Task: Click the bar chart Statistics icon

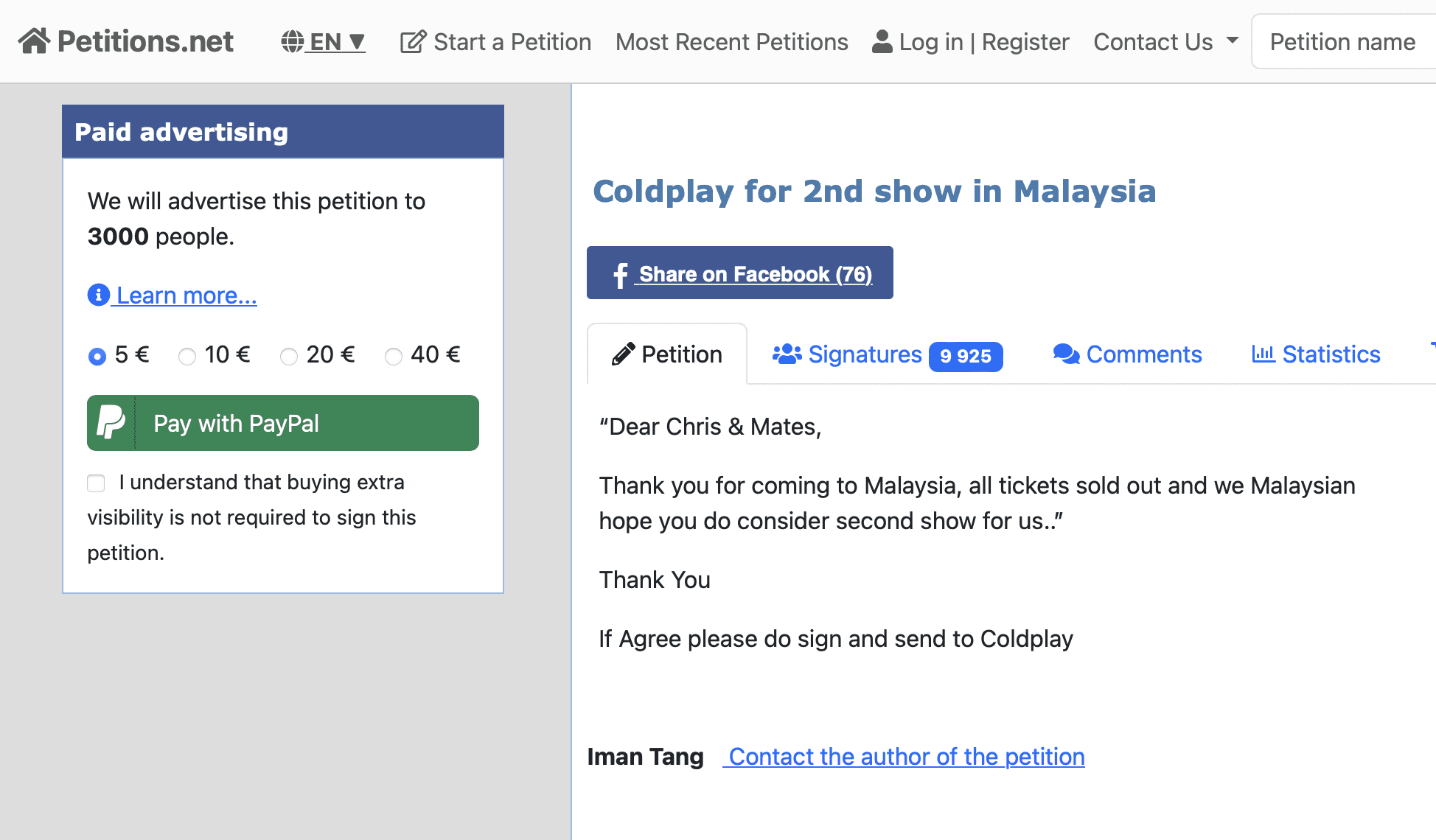Action: (x=1263, y=354)
